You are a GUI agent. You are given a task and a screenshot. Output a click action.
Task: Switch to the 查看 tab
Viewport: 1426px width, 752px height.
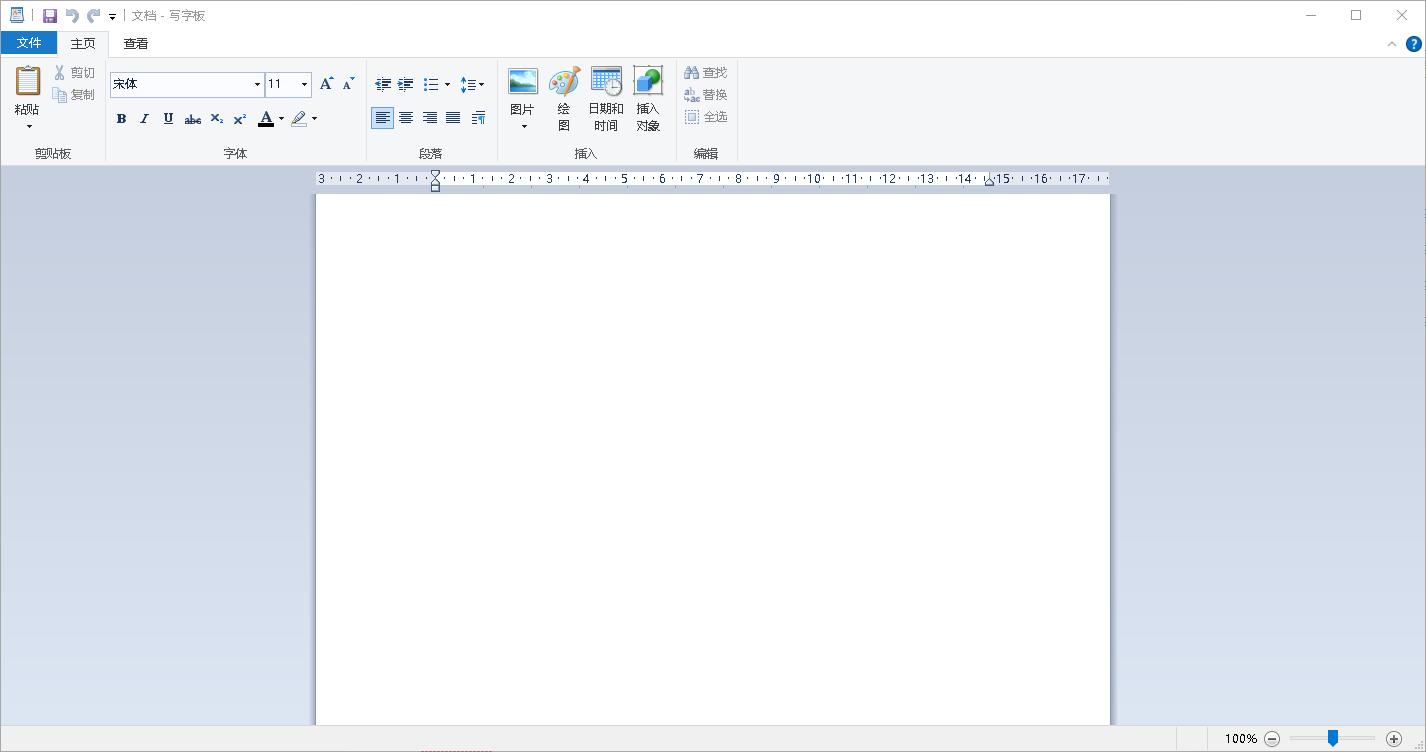coord(136,43)
